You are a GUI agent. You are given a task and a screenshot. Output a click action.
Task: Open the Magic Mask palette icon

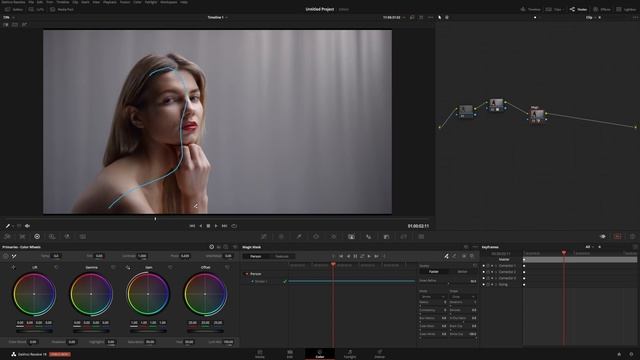point(351,236)
